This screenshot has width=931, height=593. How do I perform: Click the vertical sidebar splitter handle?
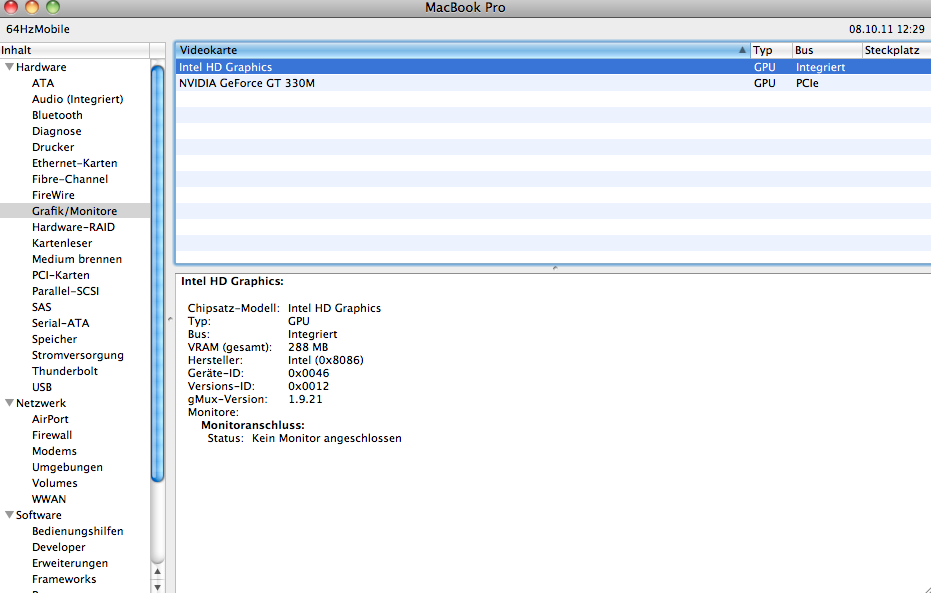point(170,319)
